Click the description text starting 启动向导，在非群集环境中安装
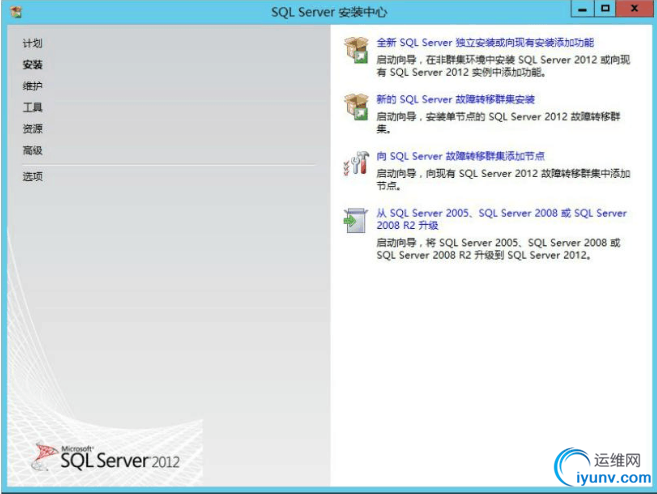This screenshot has width=657, height=494. point(503,66)
